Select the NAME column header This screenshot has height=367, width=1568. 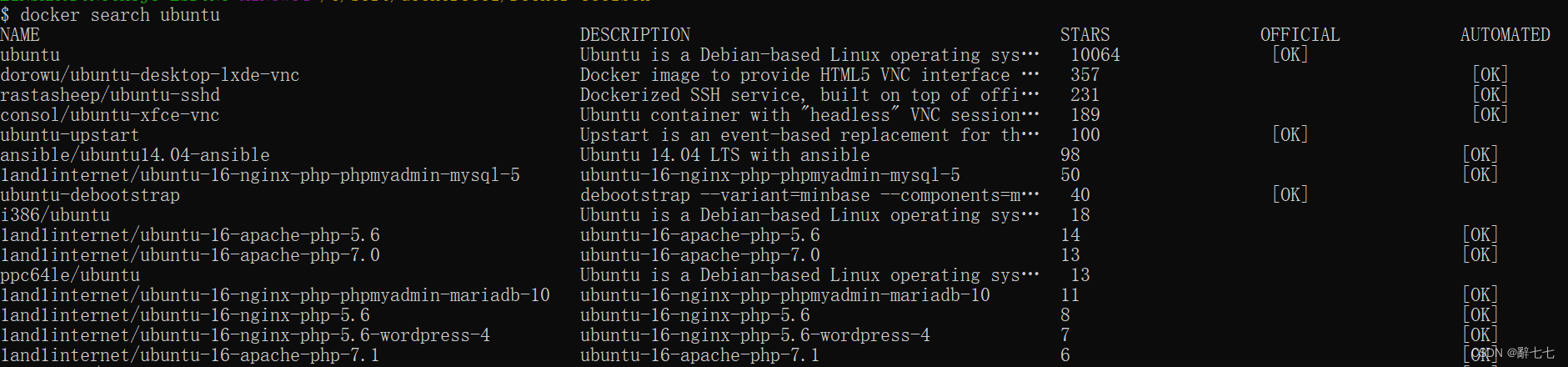(20, 35)
